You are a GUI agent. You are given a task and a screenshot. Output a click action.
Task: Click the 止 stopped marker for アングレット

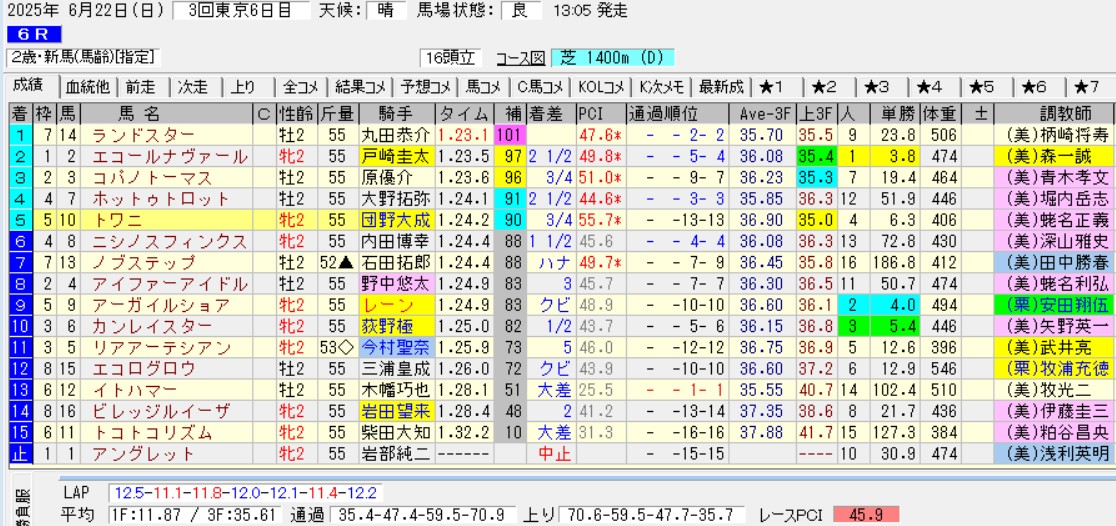point(20,453)
